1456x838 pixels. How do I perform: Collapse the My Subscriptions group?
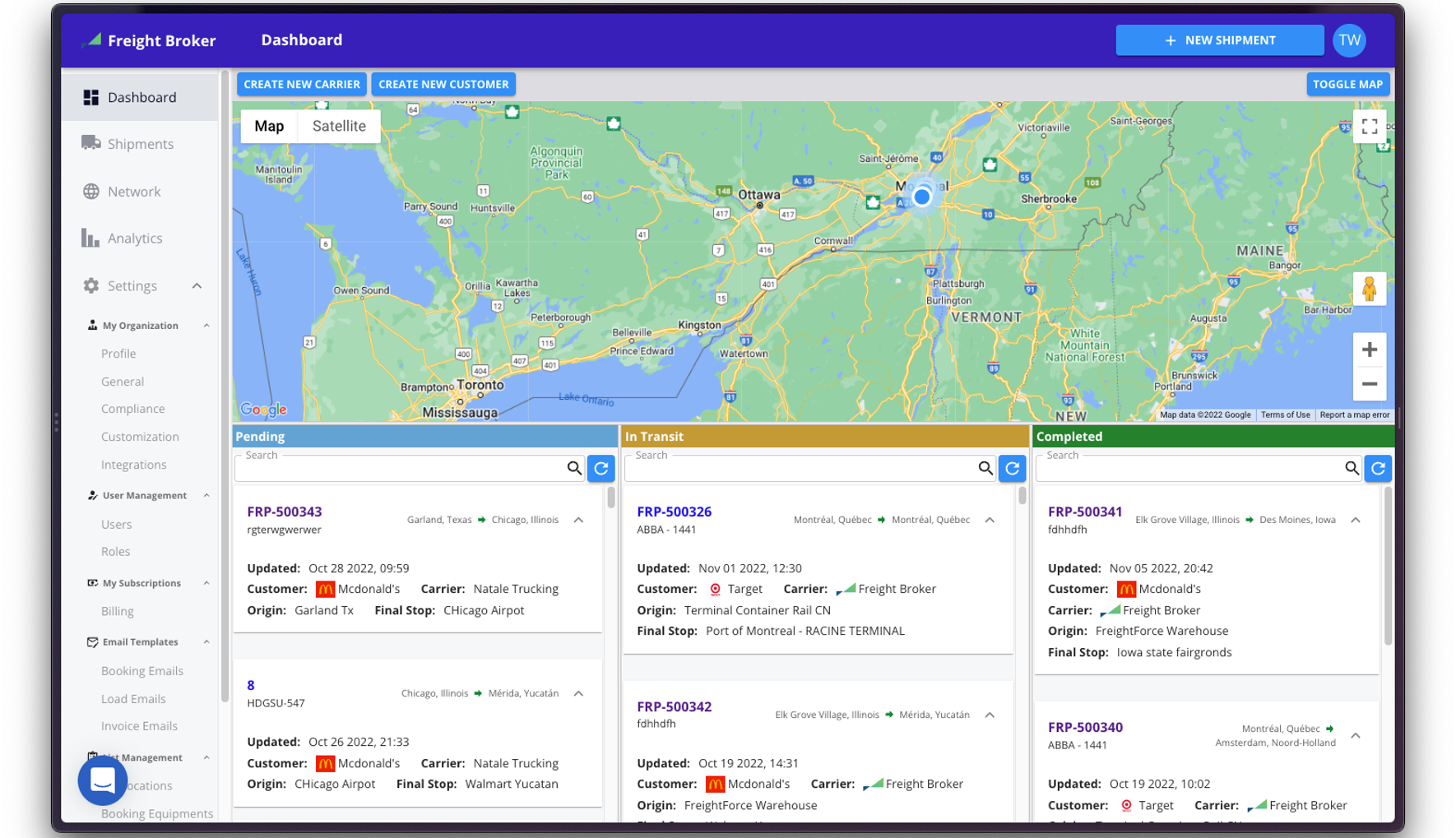click(206, 583)
